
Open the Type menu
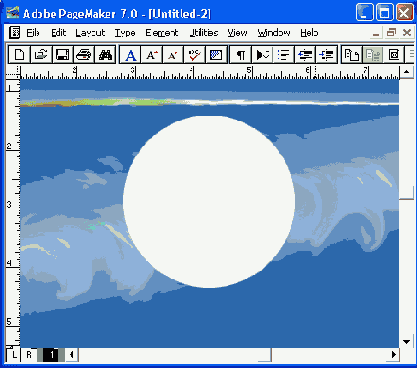125,33
